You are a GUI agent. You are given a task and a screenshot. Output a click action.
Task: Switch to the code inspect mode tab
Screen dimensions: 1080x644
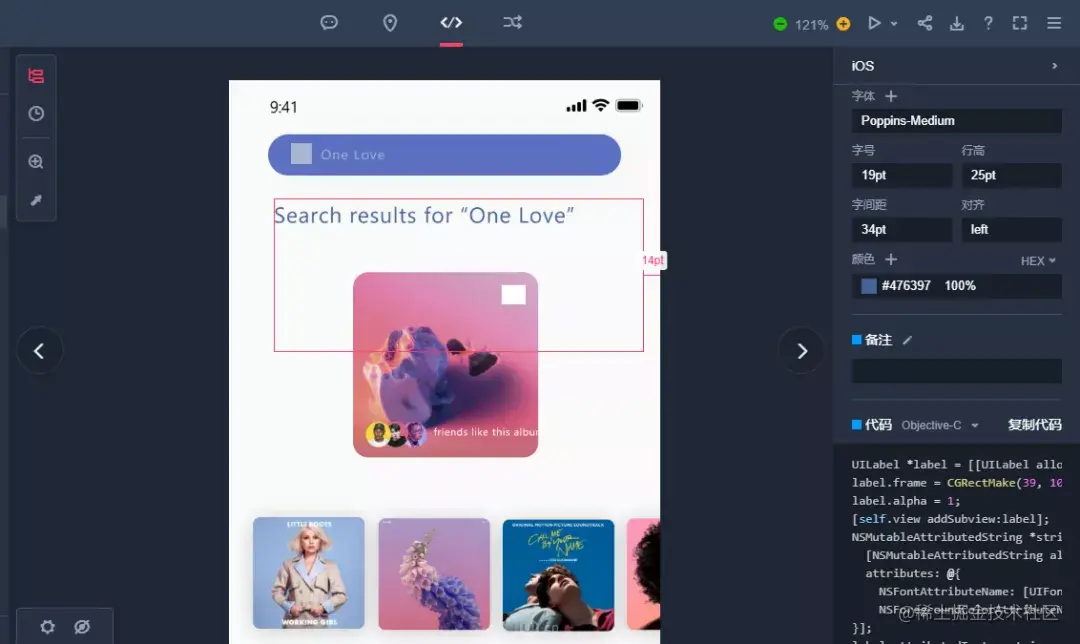click(x=451, y=23)
